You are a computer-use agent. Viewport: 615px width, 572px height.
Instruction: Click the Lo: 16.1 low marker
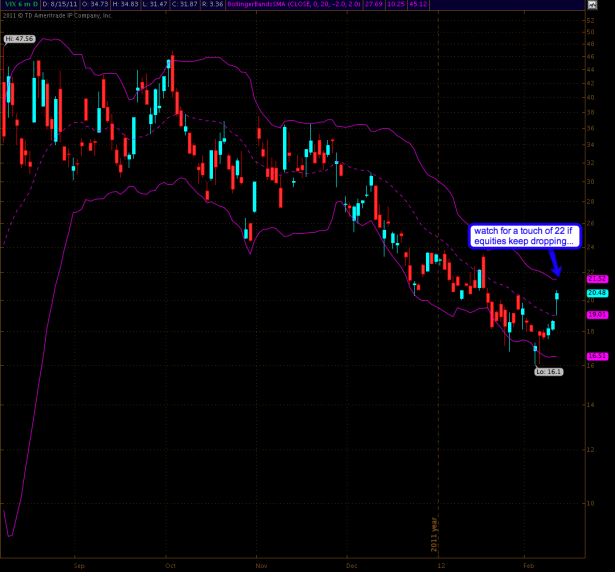pyautogui.click(x=550, y=371)
